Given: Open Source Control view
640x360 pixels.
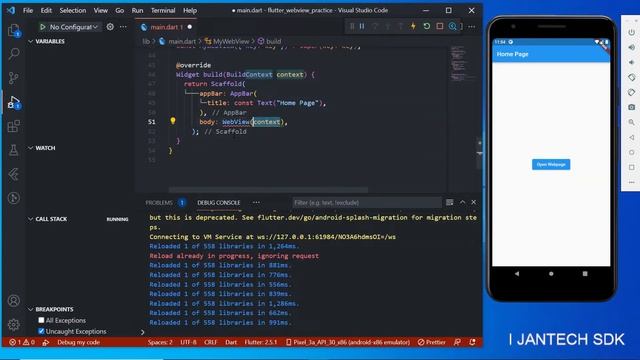Looking at the screenshot, I should 14,78.
